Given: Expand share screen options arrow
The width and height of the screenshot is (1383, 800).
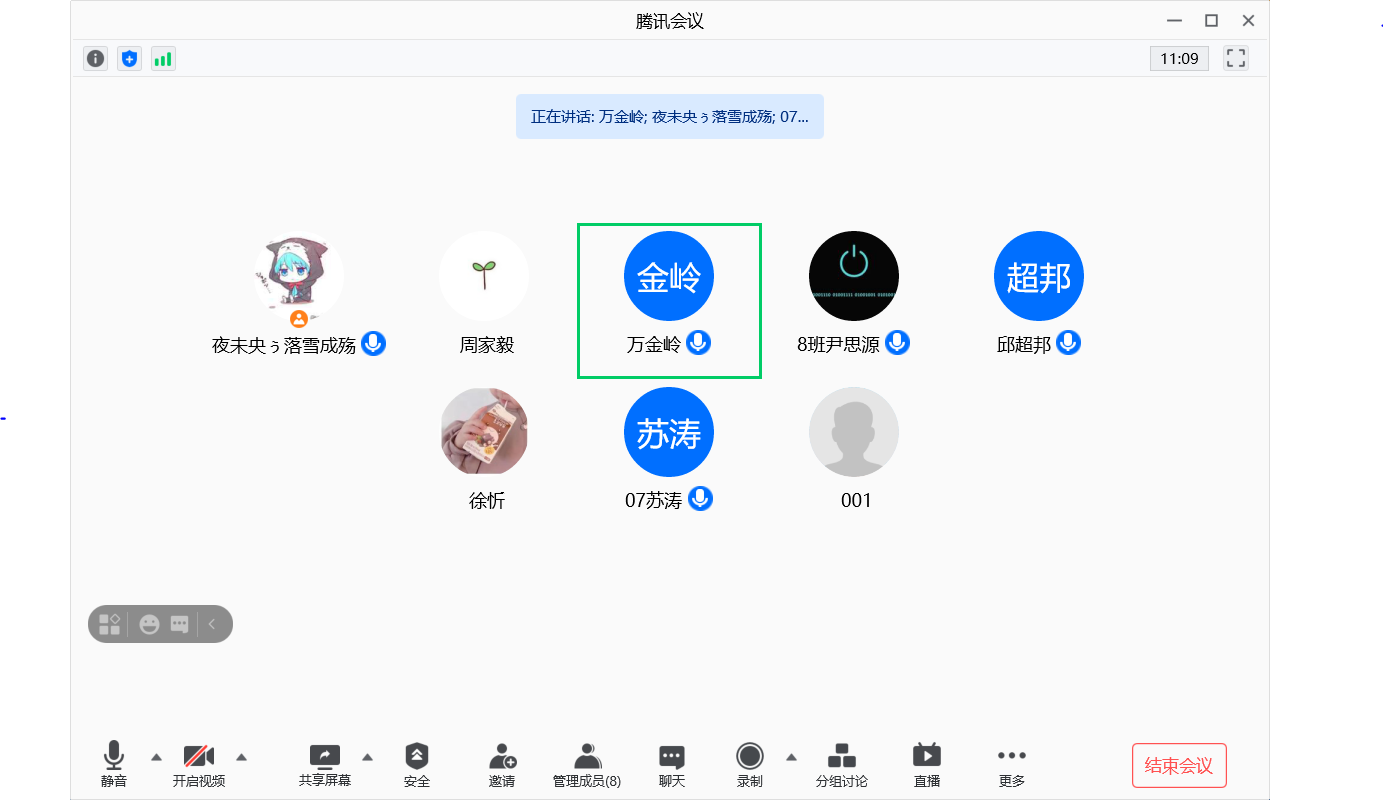Looking at the screenshot, I should tap(367, 756).
